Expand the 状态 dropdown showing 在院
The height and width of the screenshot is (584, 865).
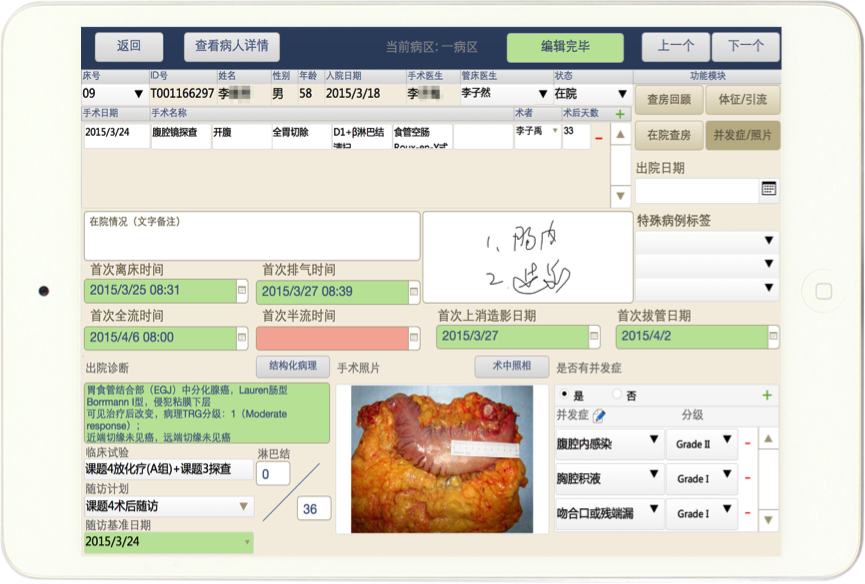[621, 94]
